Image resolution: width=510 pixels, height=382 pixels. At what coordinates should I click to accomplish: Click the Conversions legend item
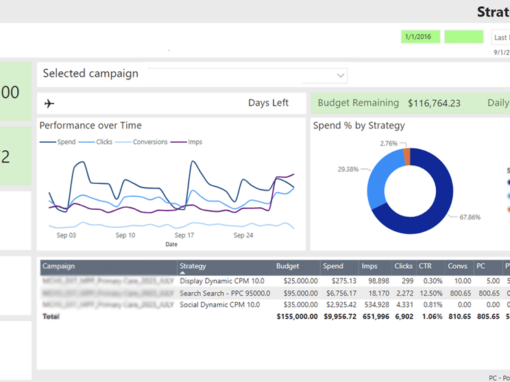click(141, 142)
